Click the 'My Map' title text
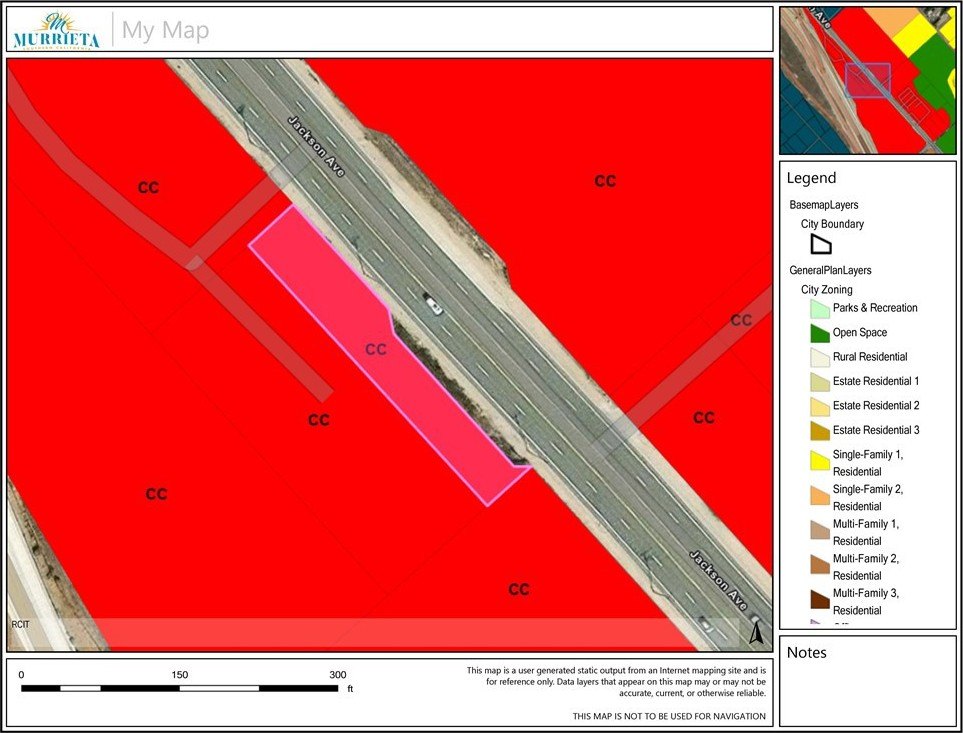Image resolution: width=963 pixels, height=733 pixels. (165, 29)
